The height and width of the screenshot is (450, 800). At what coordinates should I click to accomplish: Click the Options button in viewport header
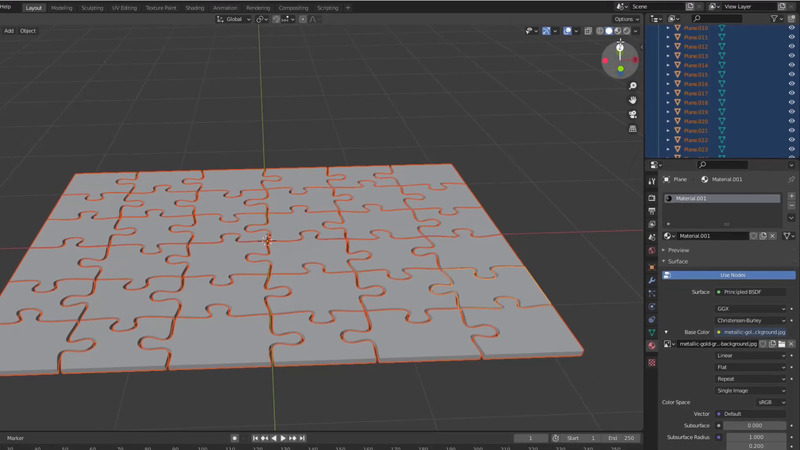tap(625, 19)
